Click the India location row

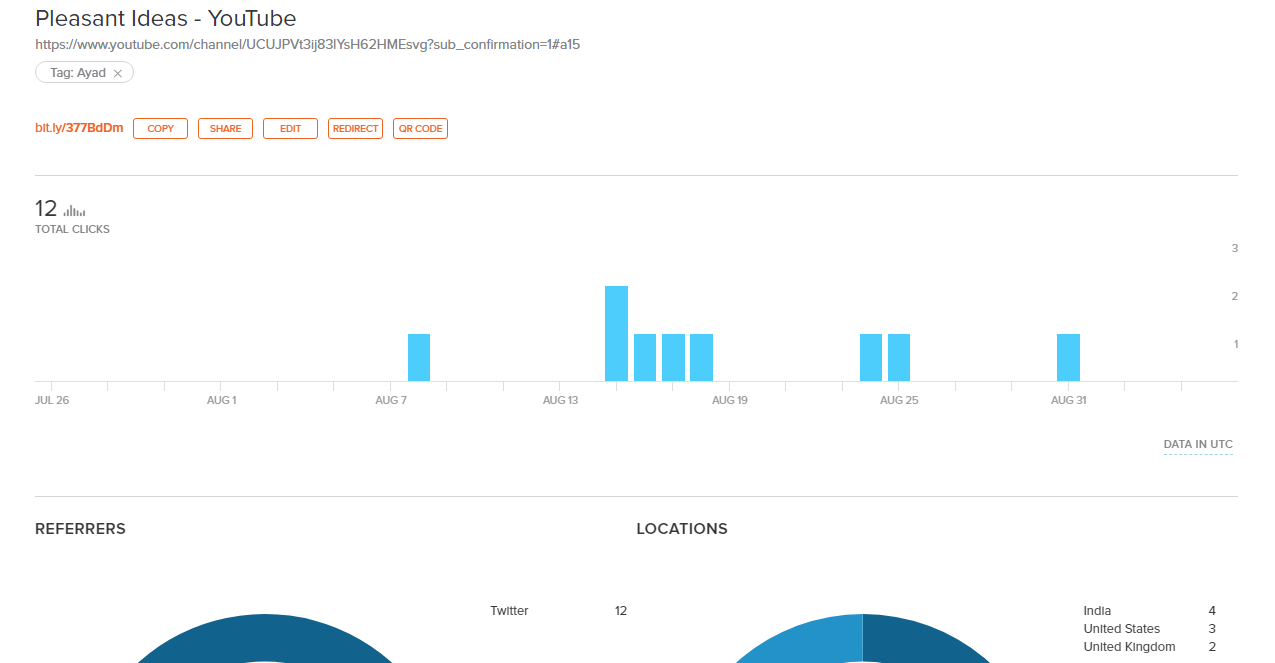tap(1149, 611)
